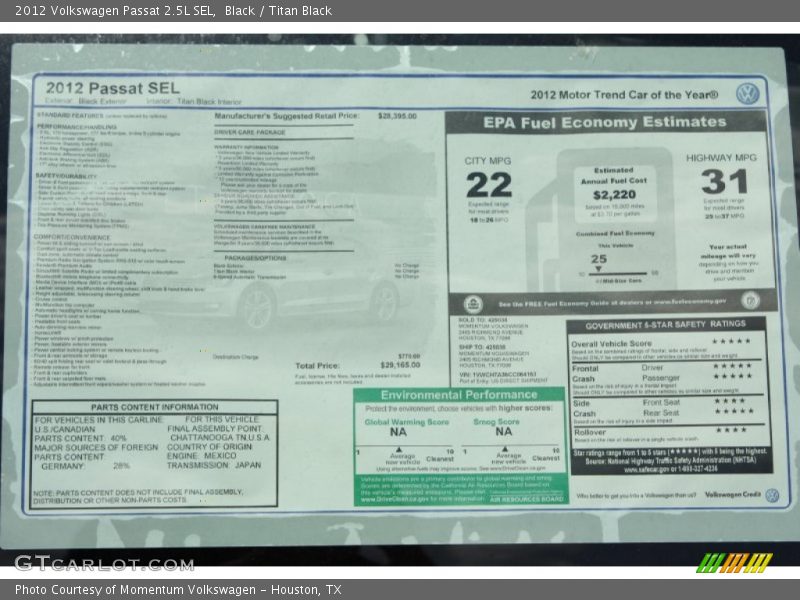Click the Parts Content Information box

pos(154,452)
